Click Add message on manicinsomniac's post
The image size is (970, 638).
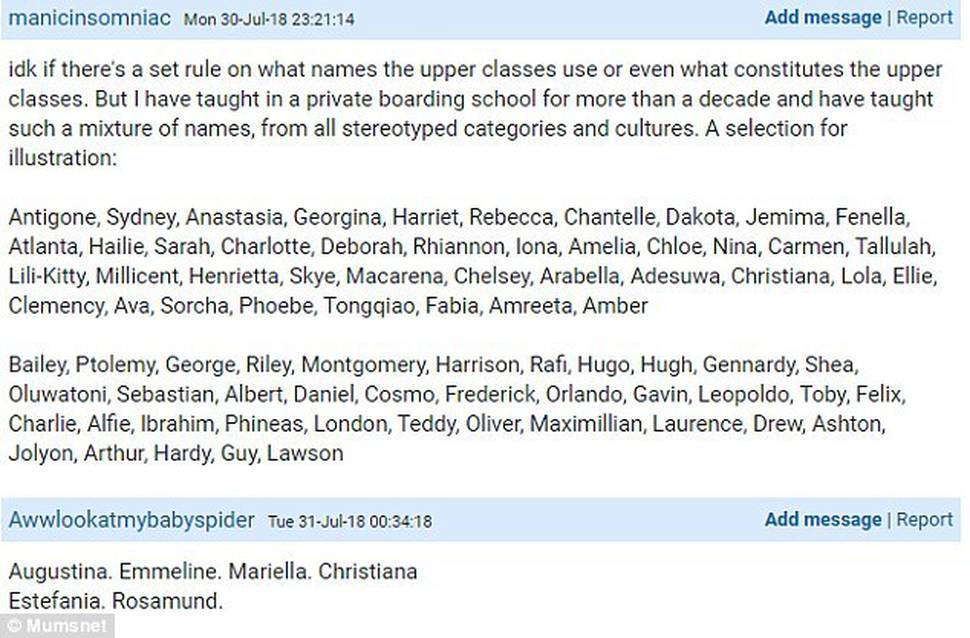click(x=822, y=17)
